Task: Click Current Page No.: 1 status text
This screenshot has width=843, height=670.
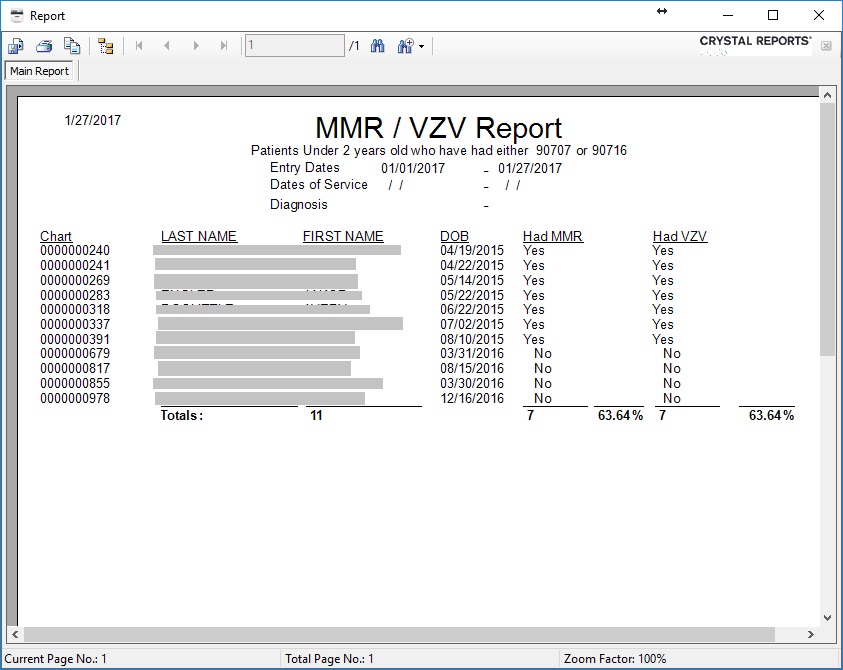Action: pos(55,659)
